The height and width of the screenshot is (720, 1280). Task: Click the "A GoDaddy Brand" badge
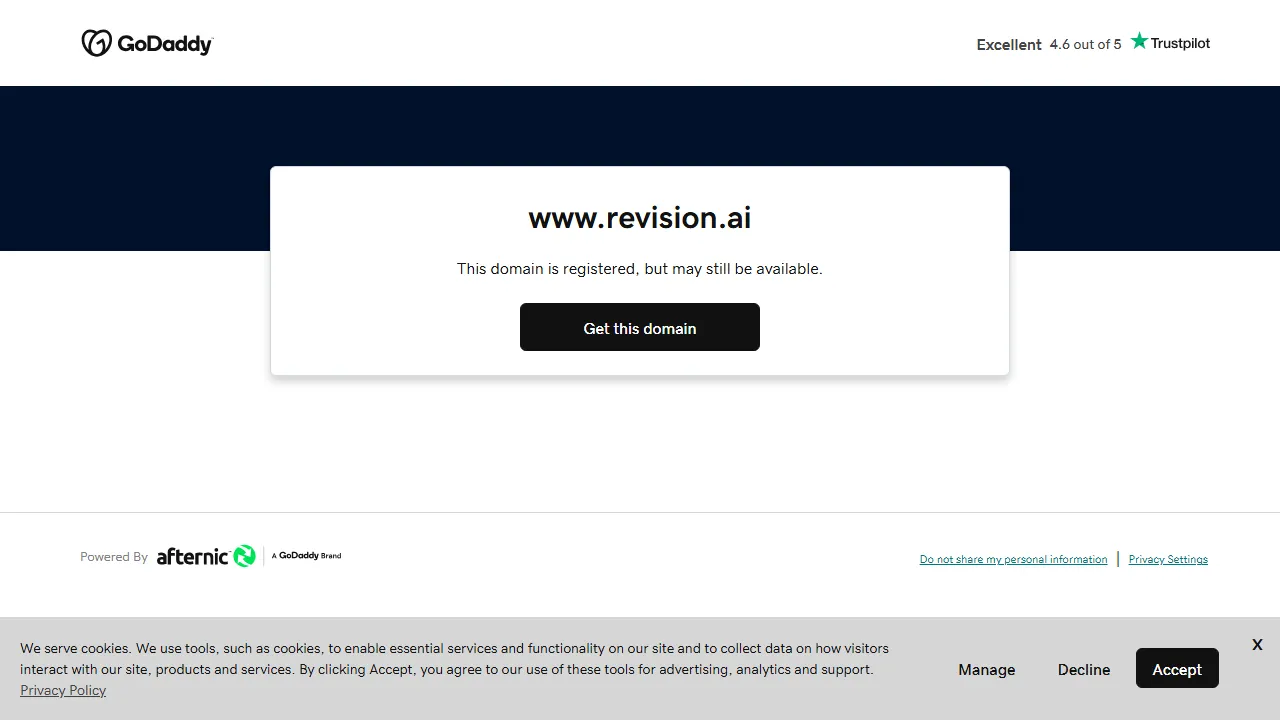[306, 555]
